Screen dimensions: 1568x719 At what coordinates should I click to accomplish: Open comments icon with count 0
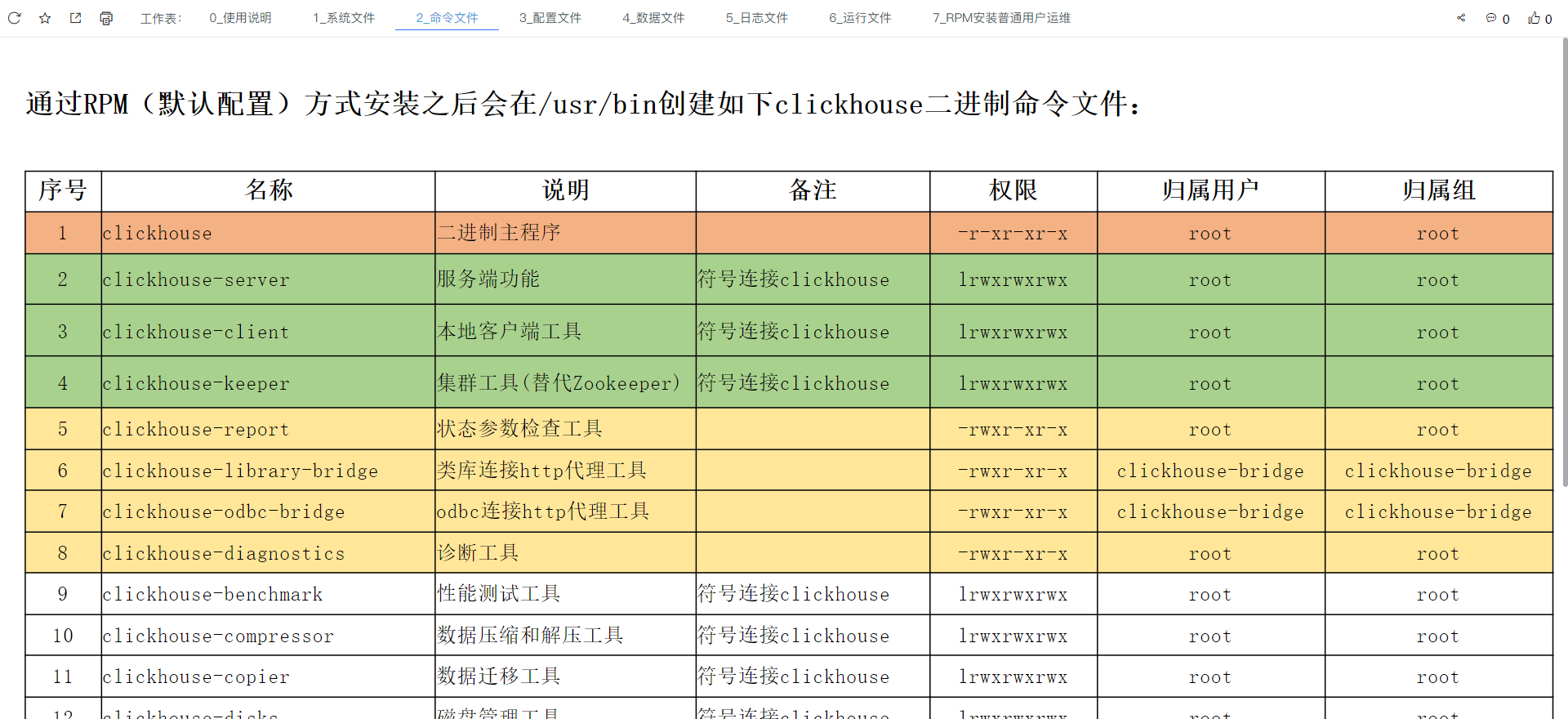1497,18
